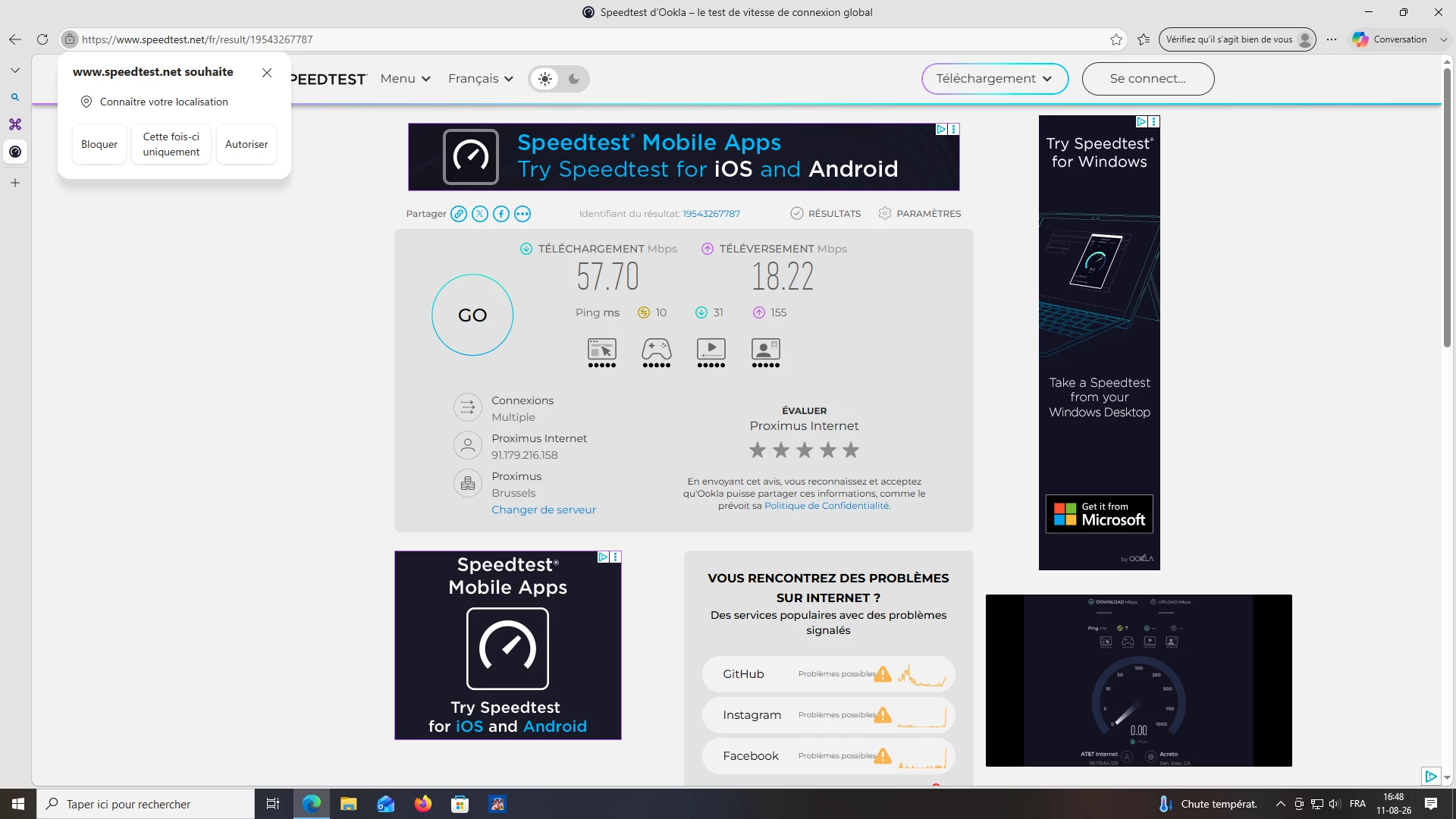Switch to light theme mode
The image size is (1456, 819).
[x=545, y=79]
